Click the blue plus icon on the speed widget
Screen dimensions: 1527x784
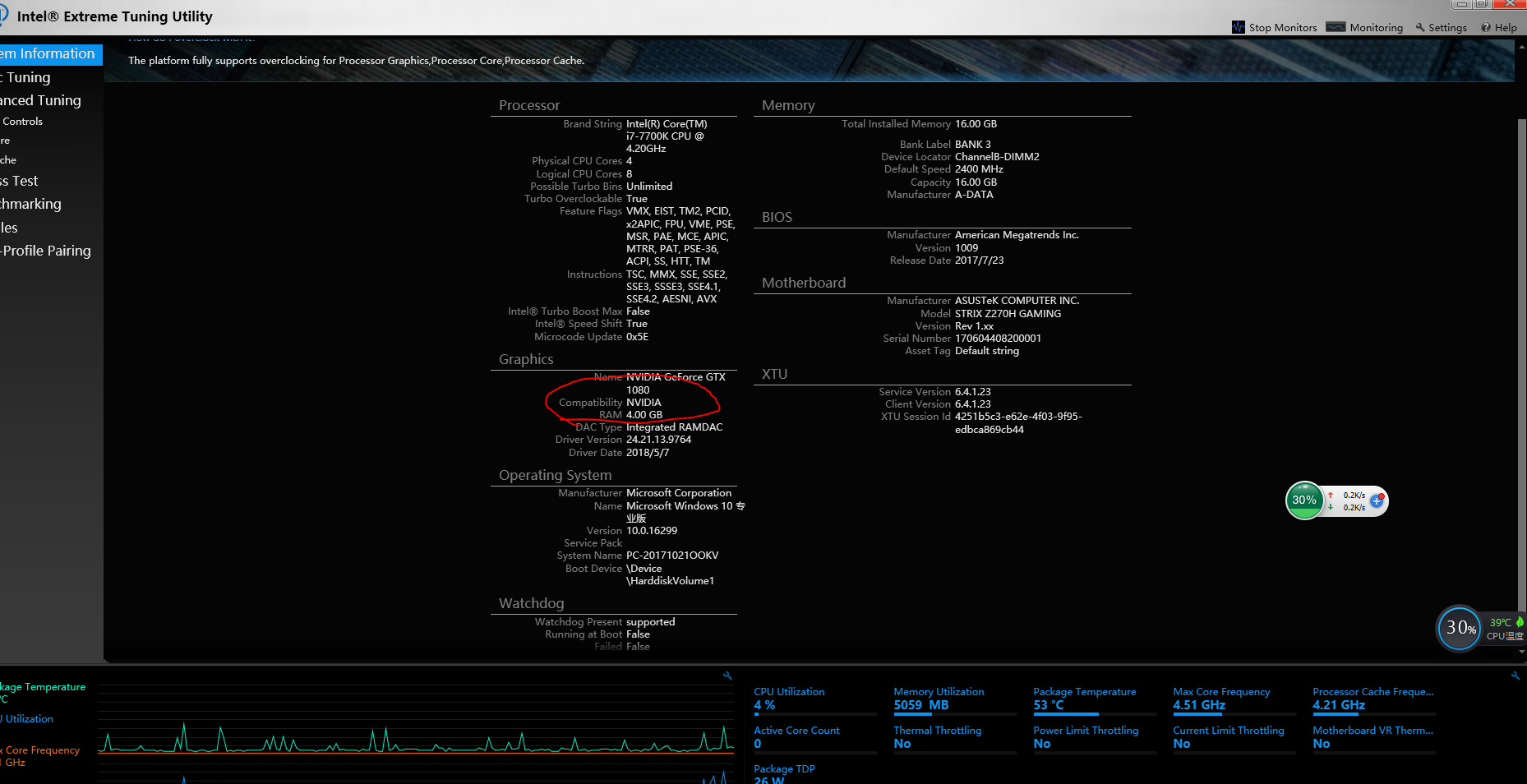1377,500
